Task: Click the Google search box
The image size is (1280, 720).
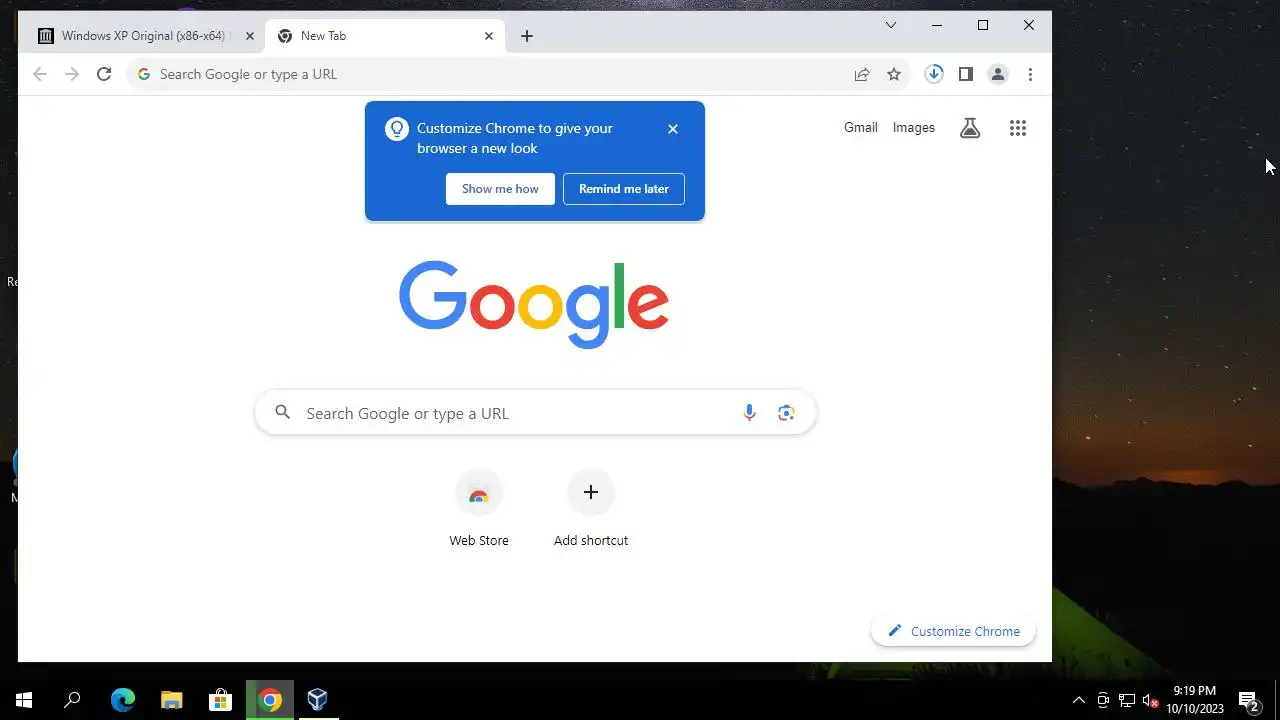Action: click(536, 413)
